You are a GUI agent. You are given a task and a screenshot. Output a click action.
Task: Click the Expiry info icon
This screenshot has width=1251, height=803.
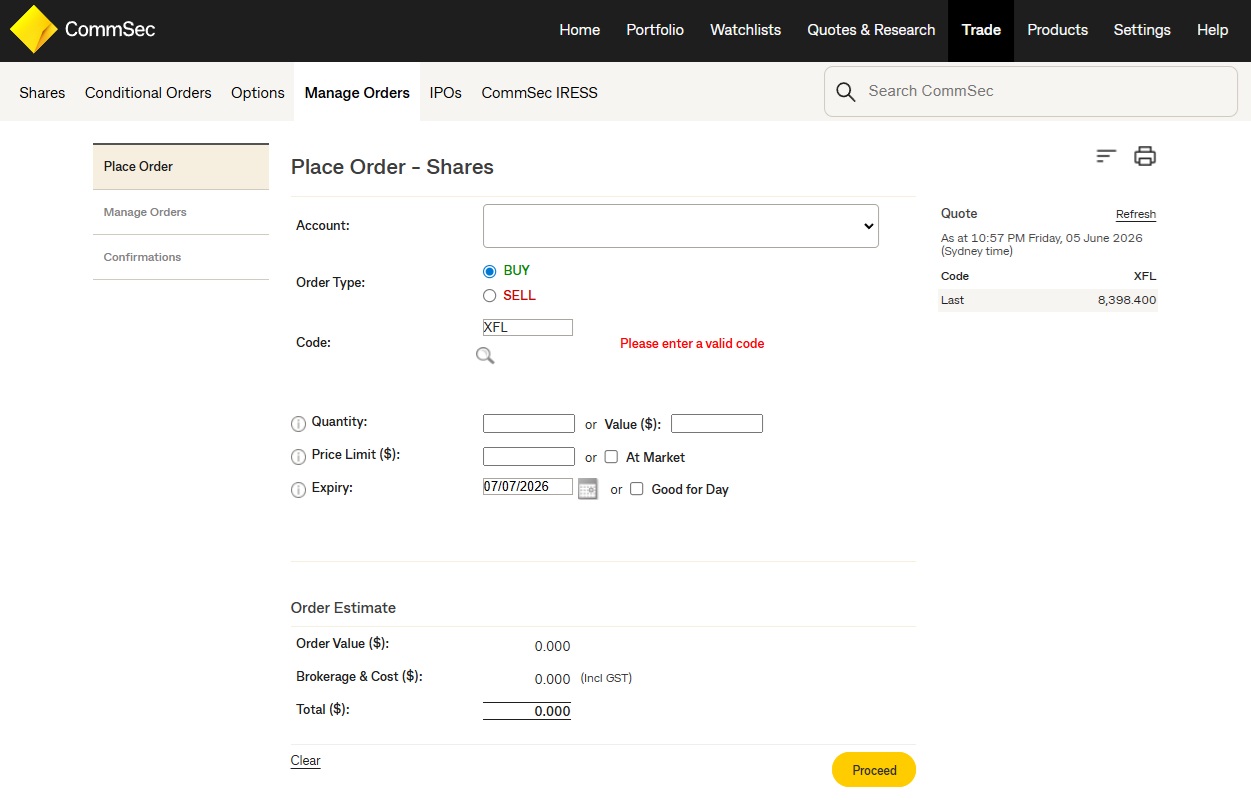[x=298, y=490]
